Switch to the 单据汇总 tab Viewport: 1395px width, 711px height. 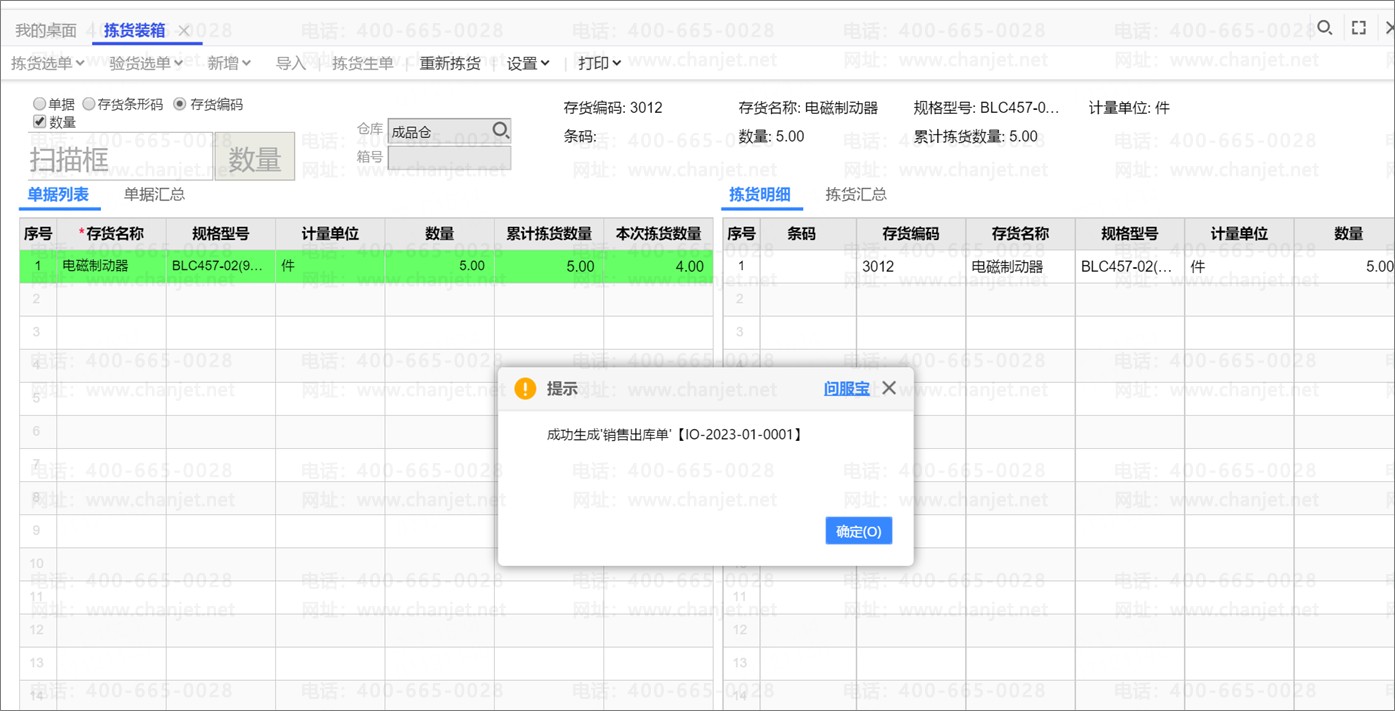click(x=154, y=194)
